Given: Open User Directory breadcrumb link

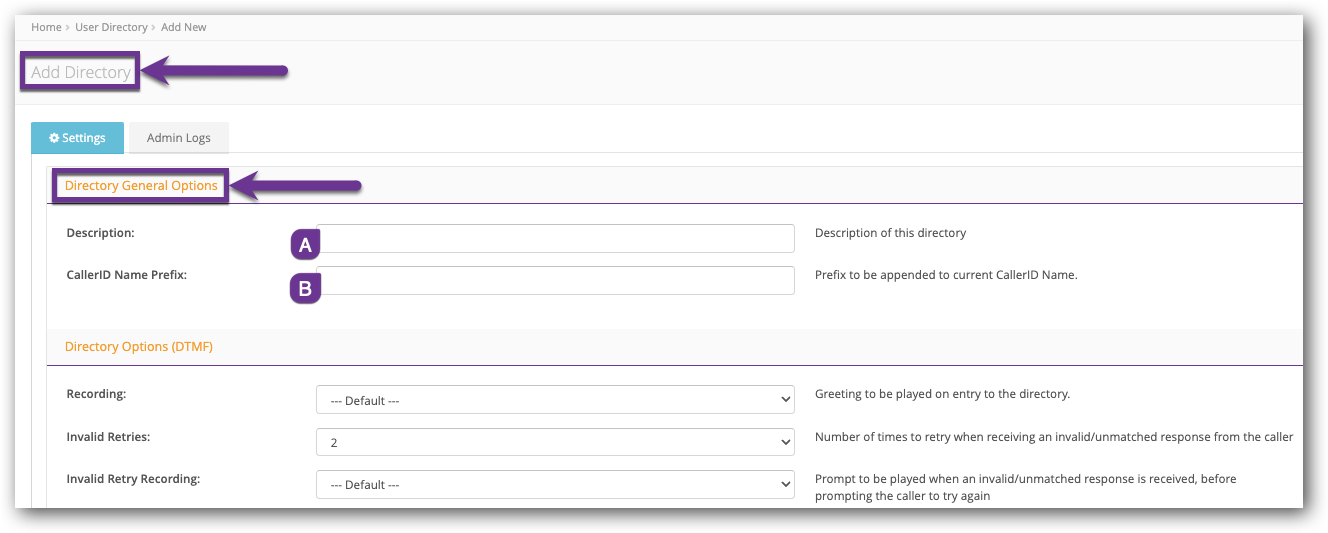Looking at the screenshot, I should click(111, 27).
